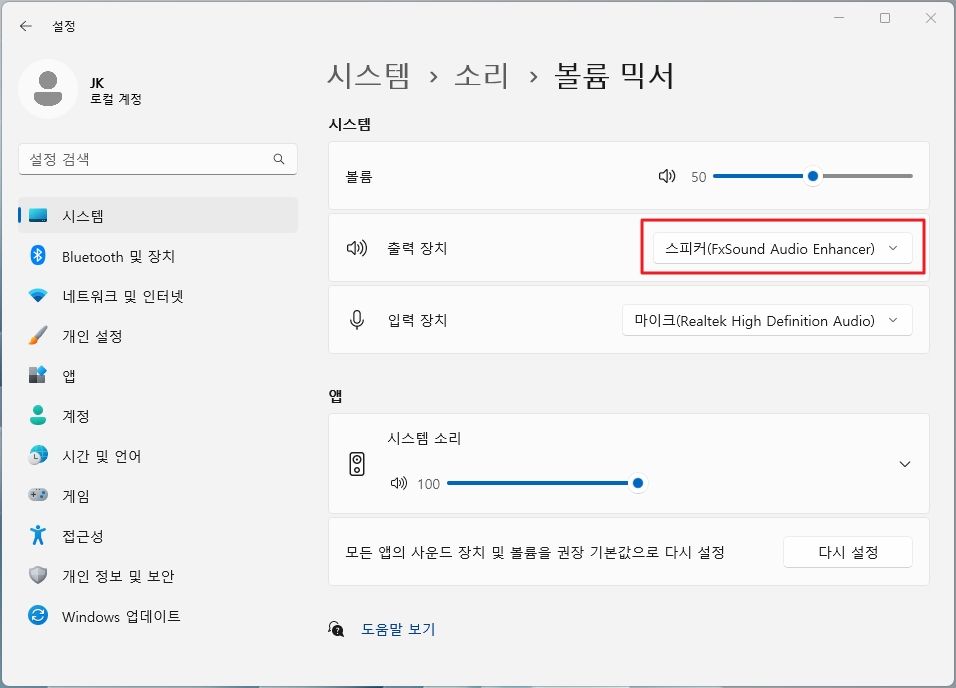956x688 pixels.
Task: Click the accessibility figure icon for 접근성
Action: coord(38,535)
